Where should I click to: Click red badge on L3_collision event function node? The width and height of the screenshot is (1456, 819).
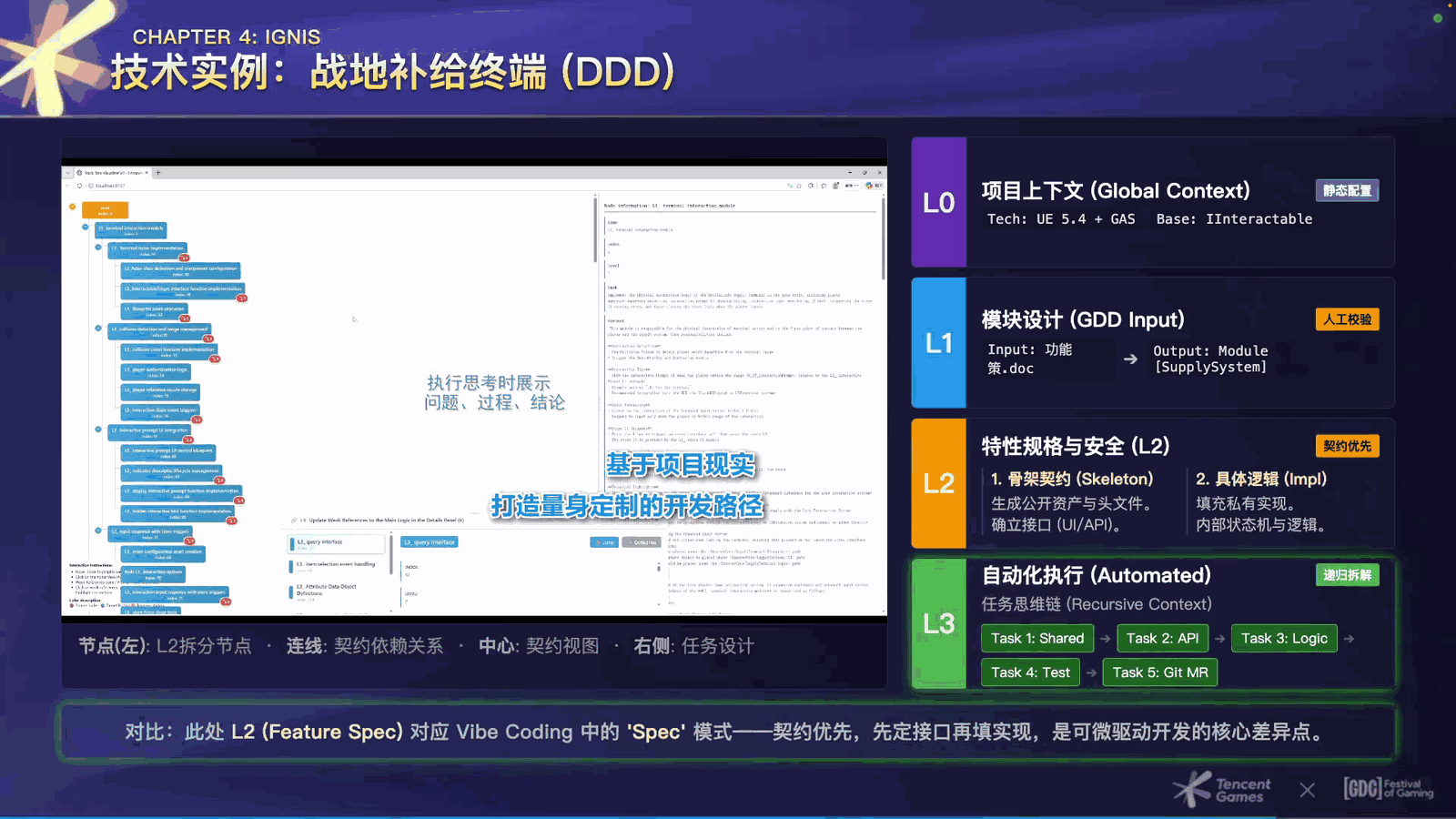[x=215, y=359]
